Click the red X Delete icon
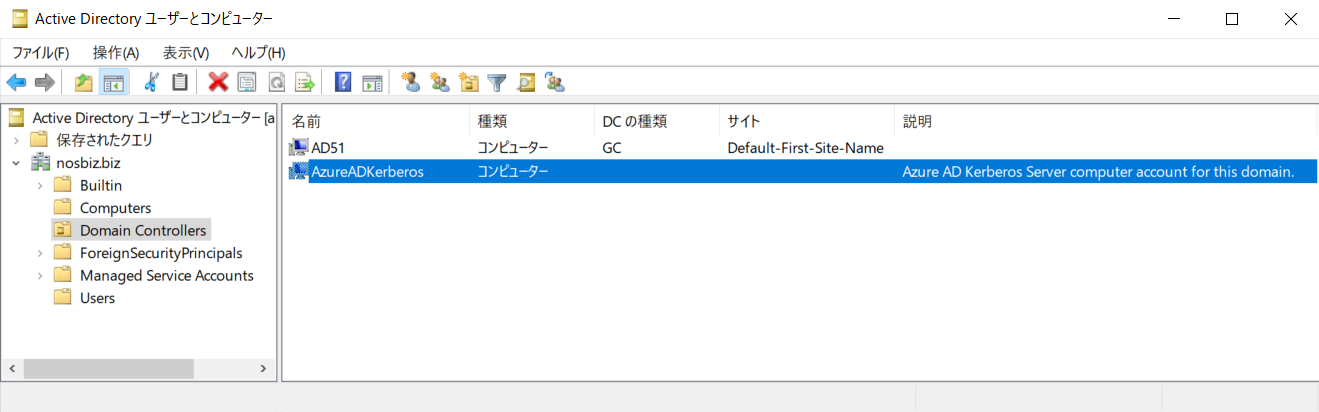Viewport: 1319px width, 412px height. [x=218, y=82]
